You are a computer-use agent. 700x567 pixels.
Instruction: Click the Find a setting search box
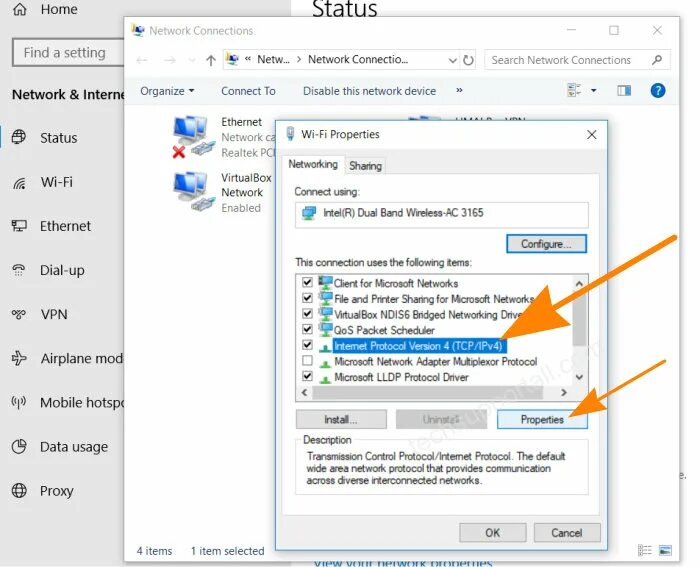(x=68, y=53)
